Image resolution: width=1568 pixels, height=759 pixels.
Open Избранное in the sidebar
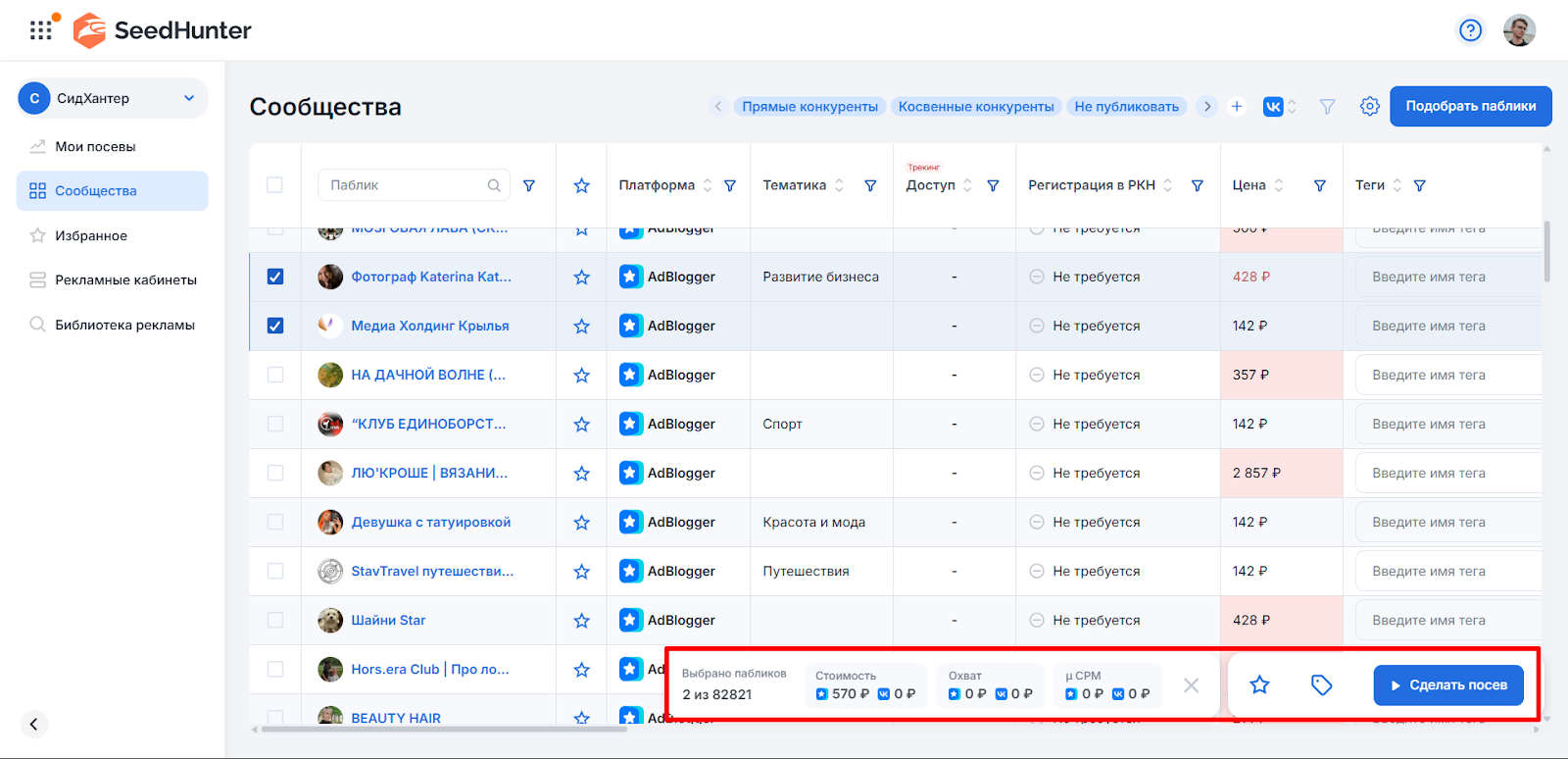click(x=91, y=235)
